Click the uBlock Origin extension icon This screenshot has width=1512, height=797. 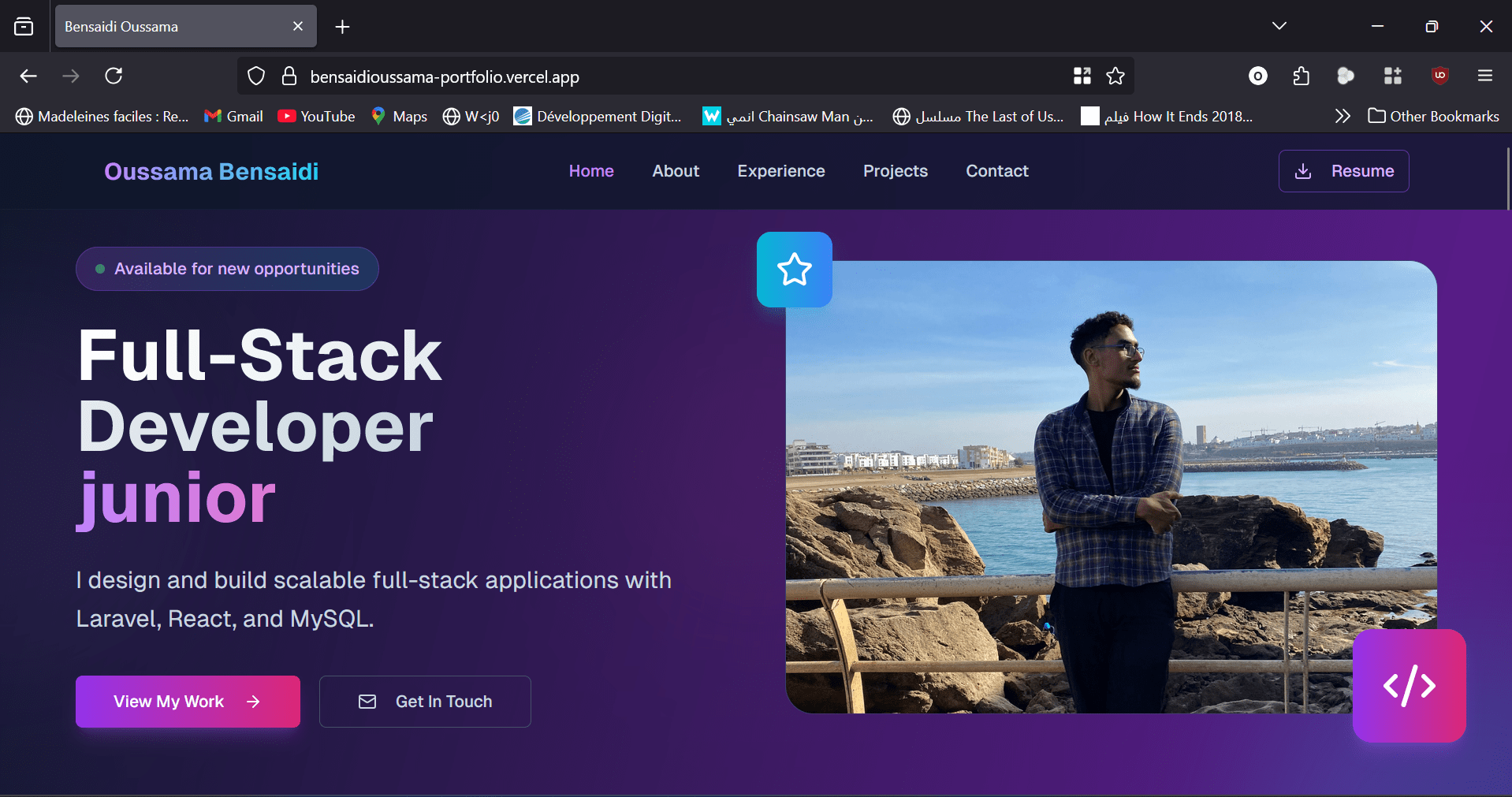[x=1439, y=76]
